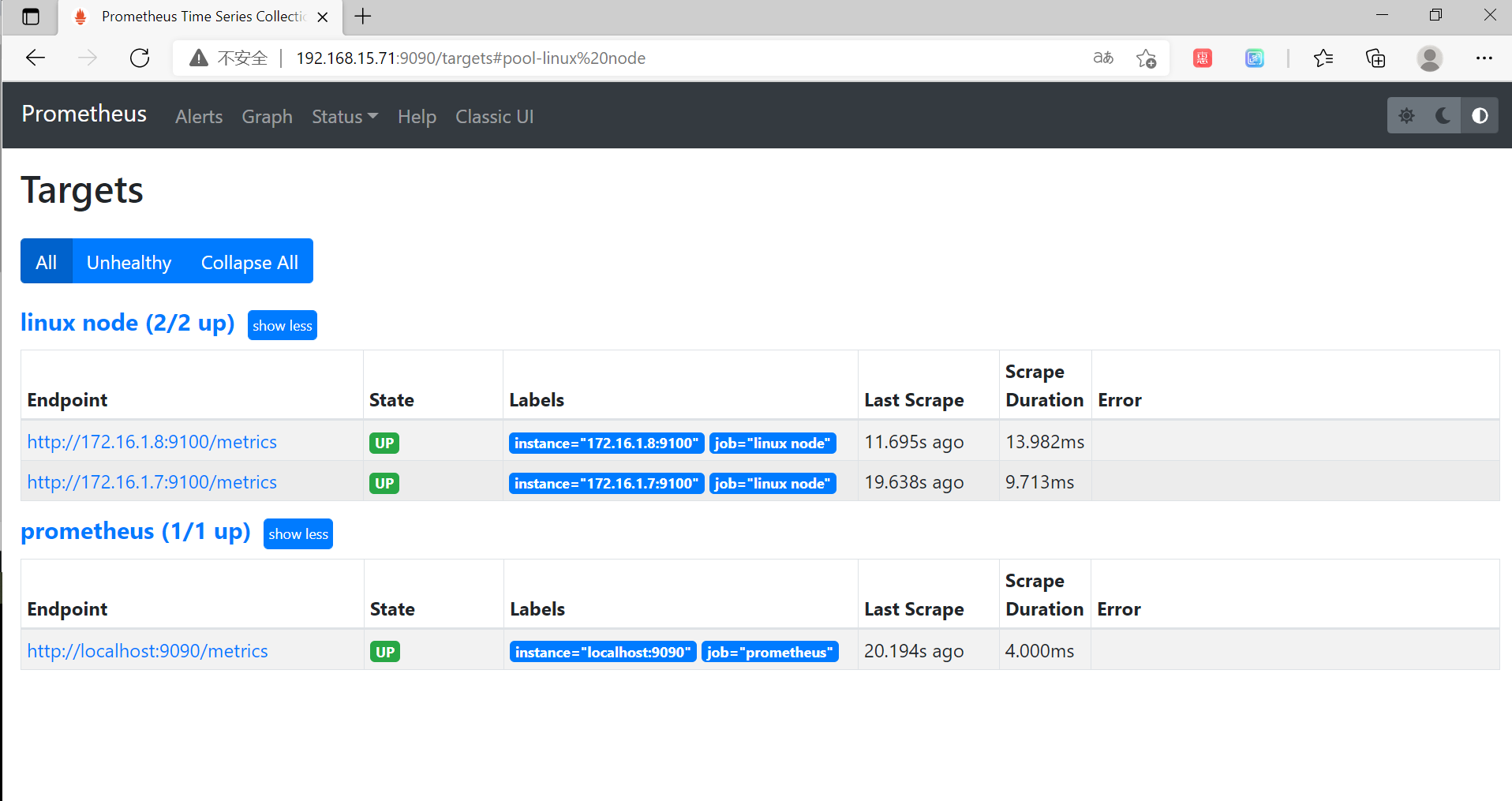Click the not-secure warning triangle icon

coord(199,58)
